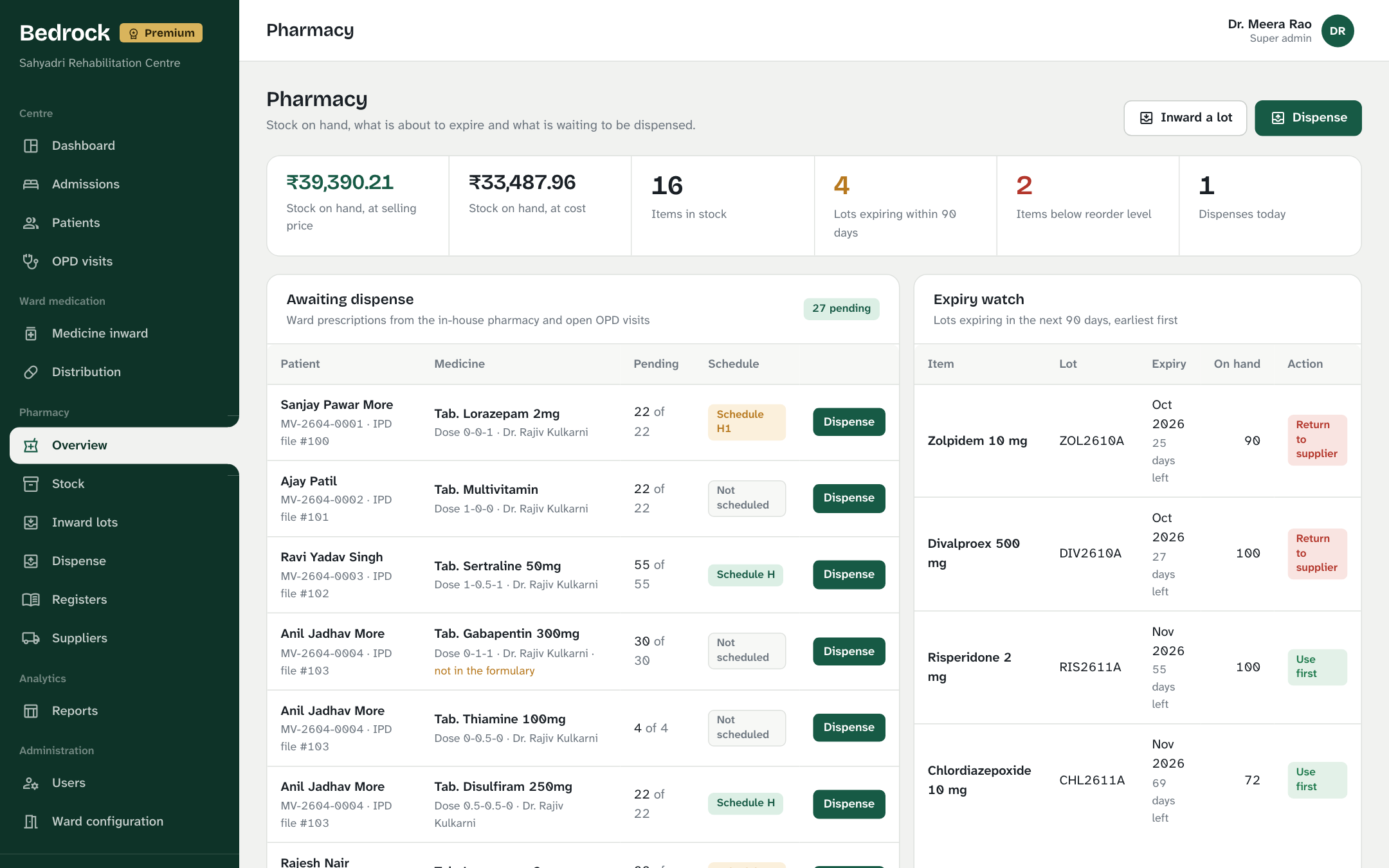Click the Overview sidebar icon
This screenshot has width=1389, height=868.
point(31,446)
